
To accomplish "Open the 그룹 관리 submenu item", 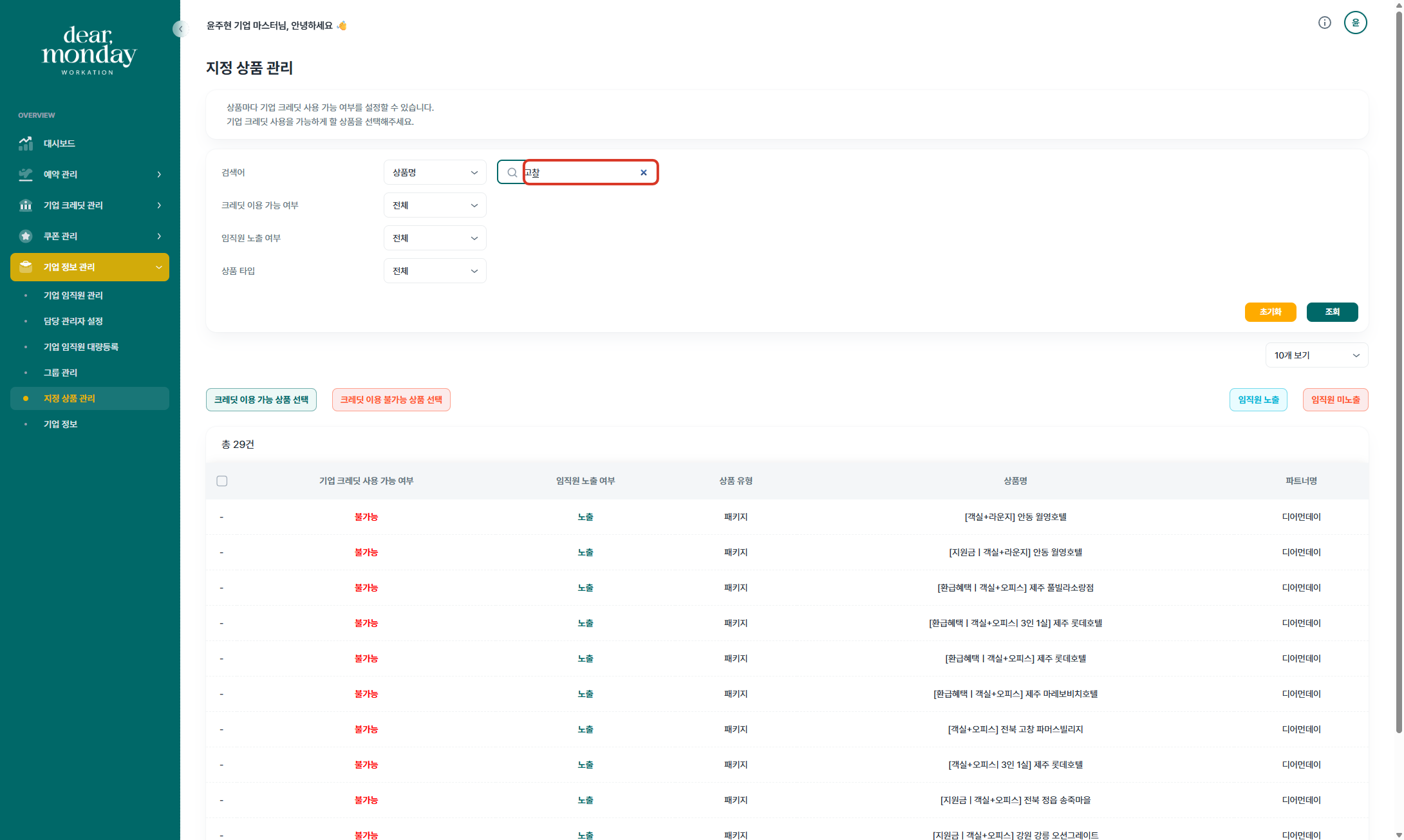I will [61, 373].
